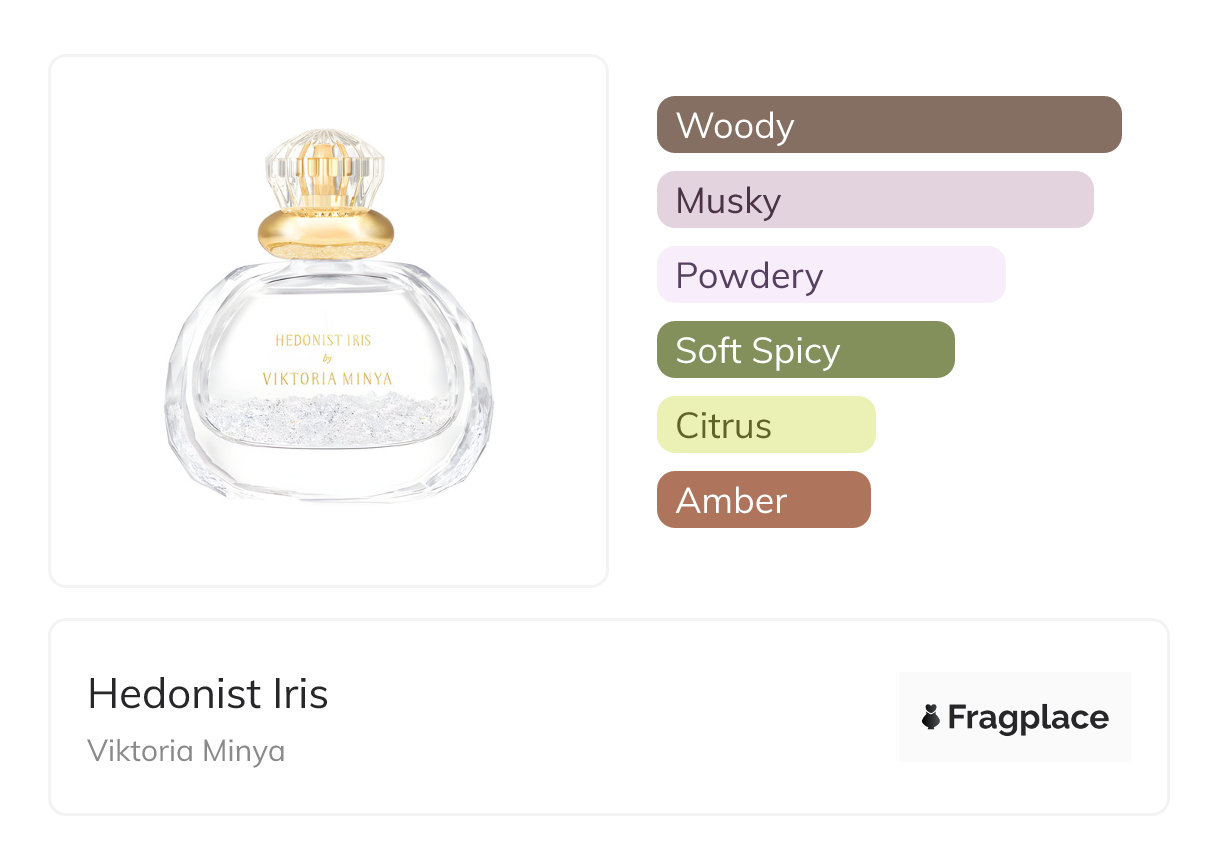Click the clear glass above the bottle label
Image resolution: width=1218 pixels, height=864 pixels.
pyautogui.click(x=326, y=298)
